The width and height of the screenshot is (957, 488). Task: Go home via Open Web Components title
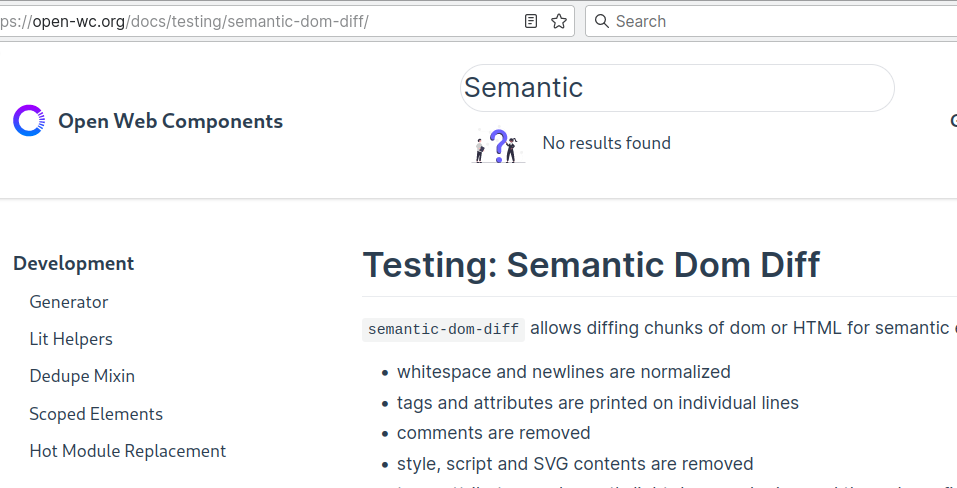[x=170, y=121]
